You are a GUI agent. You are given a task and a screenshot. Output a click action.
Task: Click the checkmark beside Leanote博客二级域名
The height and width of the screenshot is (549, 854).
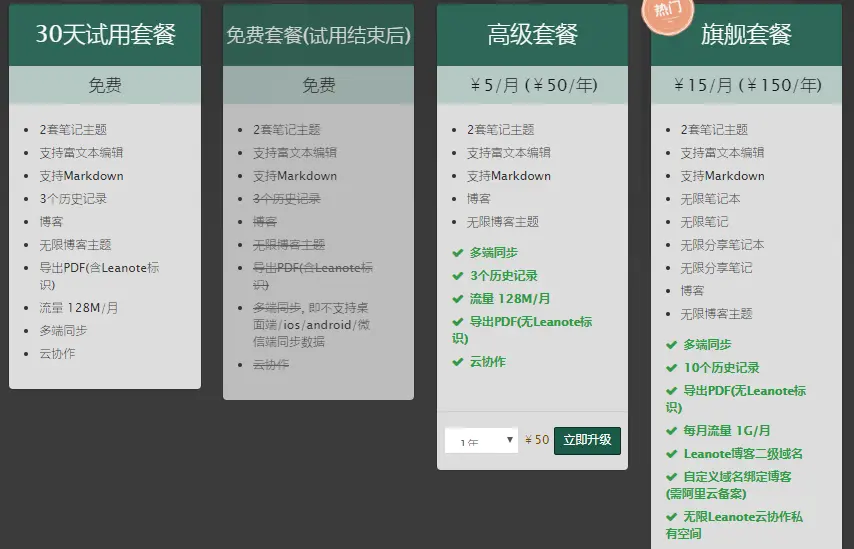pyautogui.click(x=672, y=454)
